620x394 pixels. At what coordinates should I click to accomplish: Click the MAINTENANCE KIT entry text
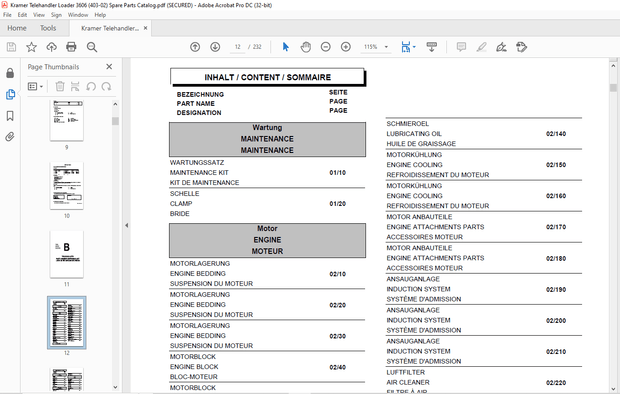coord(199,172)
